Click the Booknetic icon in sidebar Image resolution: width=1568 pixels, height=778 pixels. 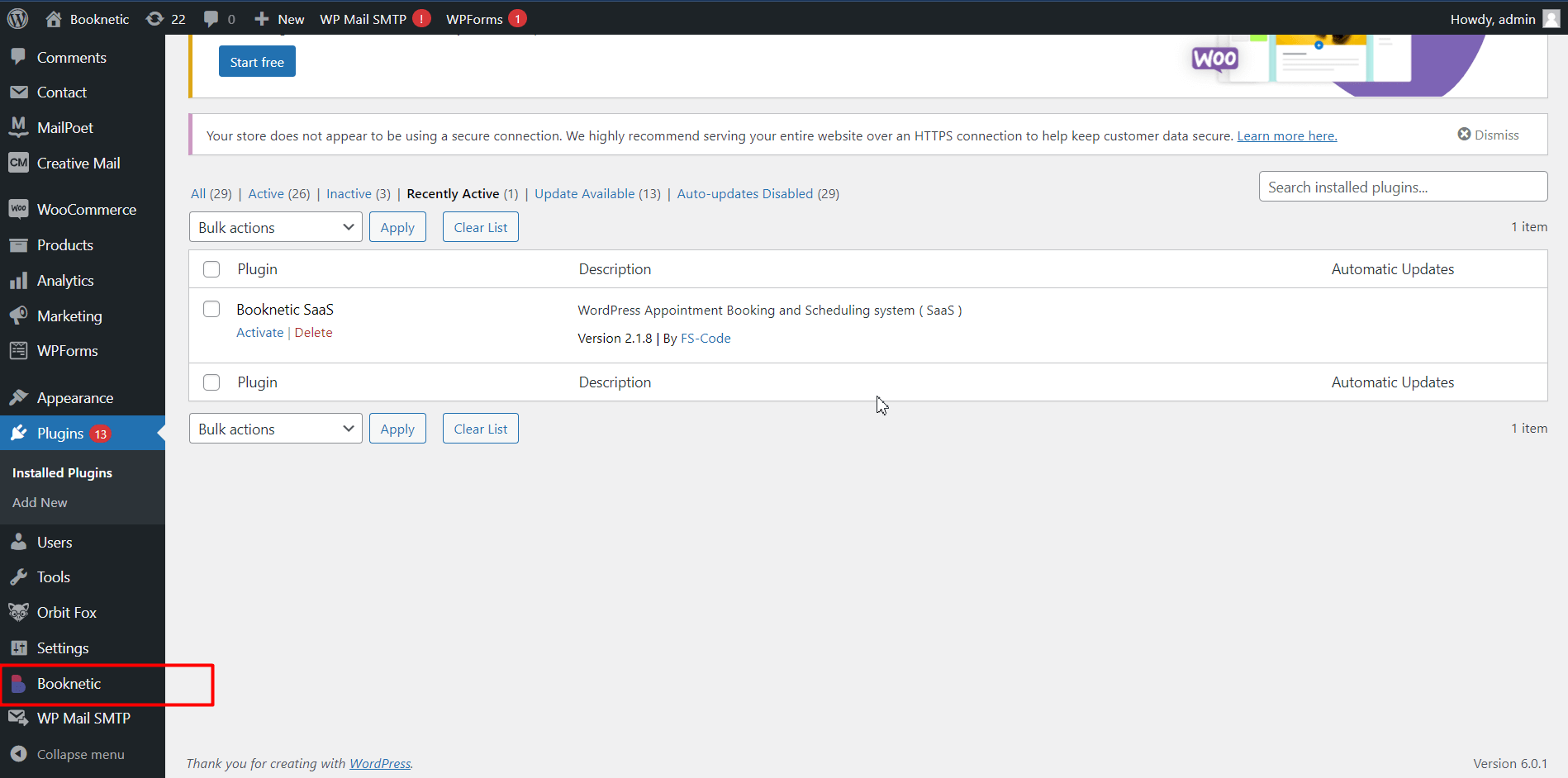[x=18, y=683]
